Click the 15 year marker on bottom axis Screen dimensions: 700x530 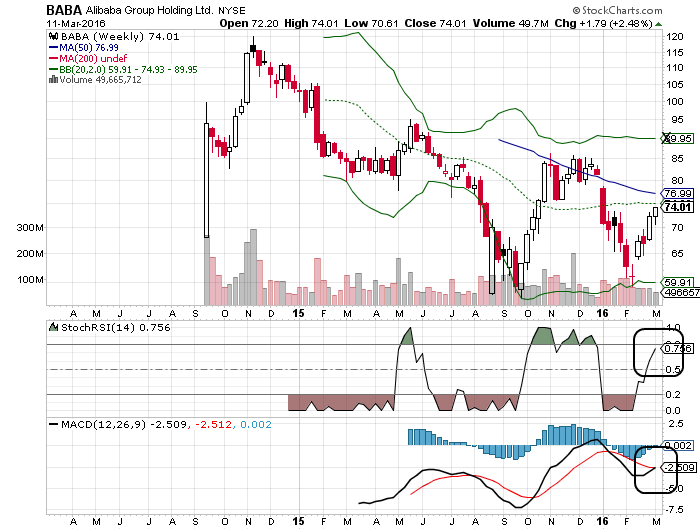298,522
